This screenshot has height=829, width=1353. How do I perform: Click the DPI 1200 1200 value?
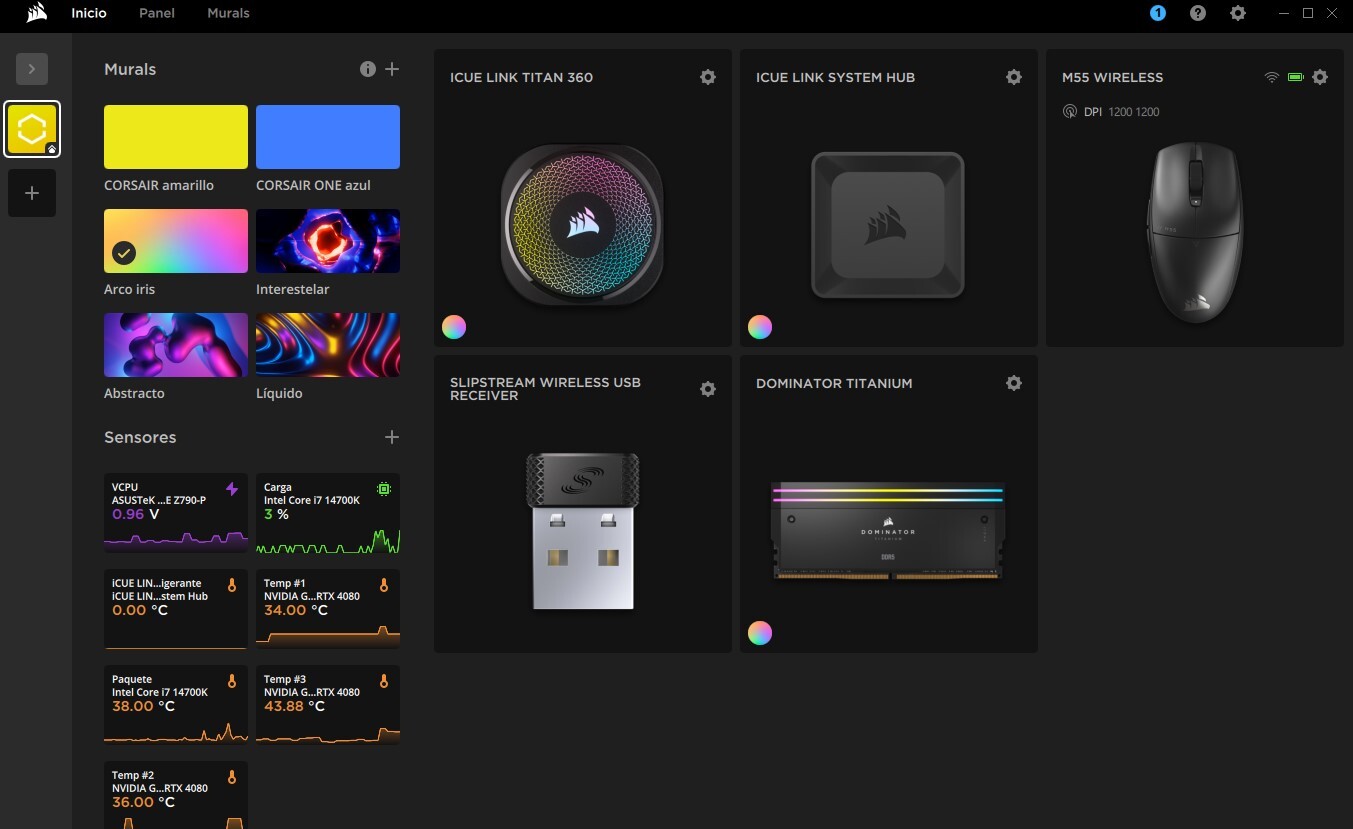(x=1134, y=112)
